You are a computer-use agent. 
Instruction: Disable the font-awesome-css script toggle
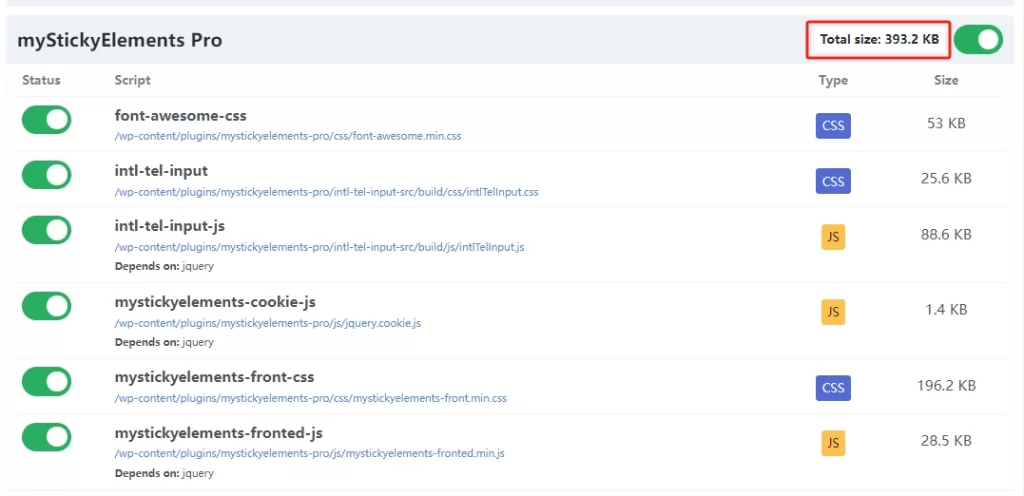tap(46, 120)
